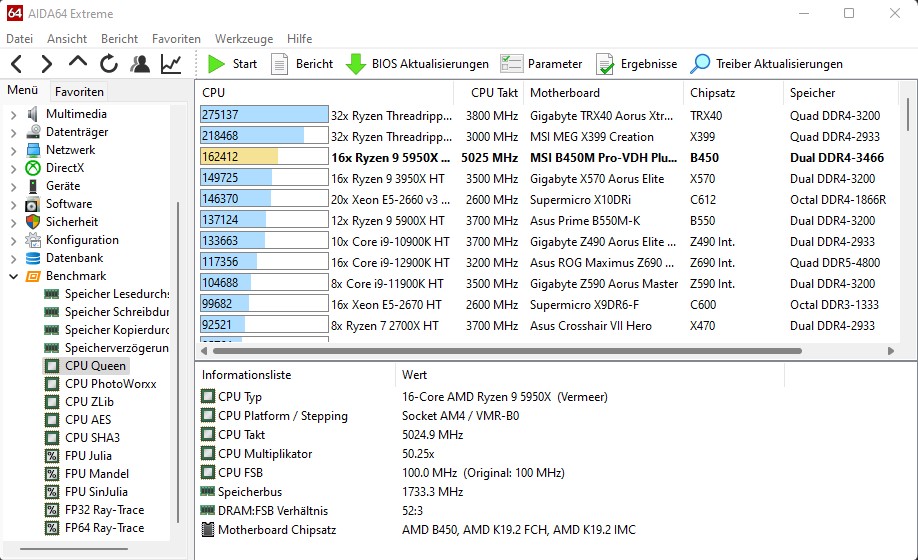Image resolution: width=918 pixels, height=560 pixels.
Task: Open the graph chart icon in toolbar
Action: (x=171, y=64)
